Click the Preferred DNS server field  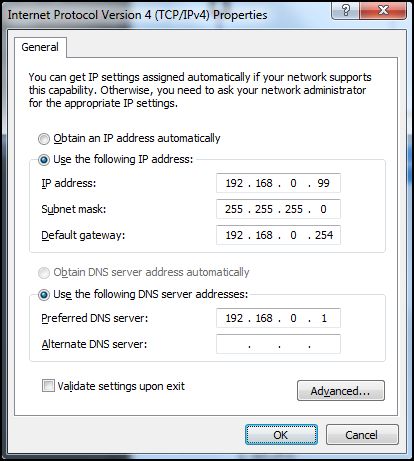[x=278, y=318]
